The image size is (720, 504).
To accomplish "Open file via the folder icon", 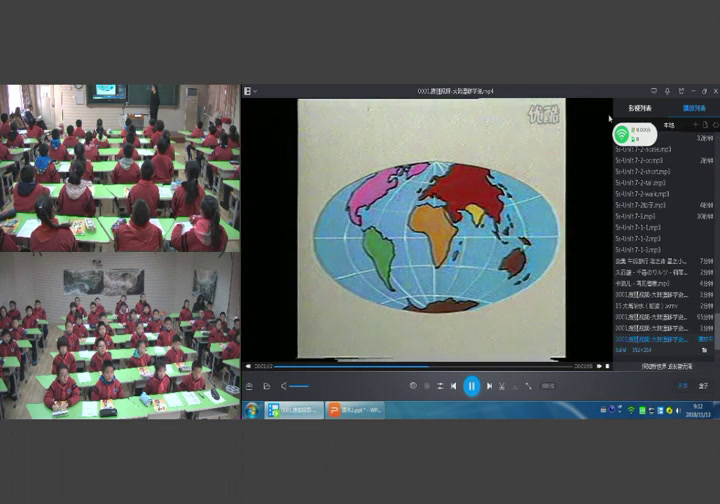I will 266,386.
